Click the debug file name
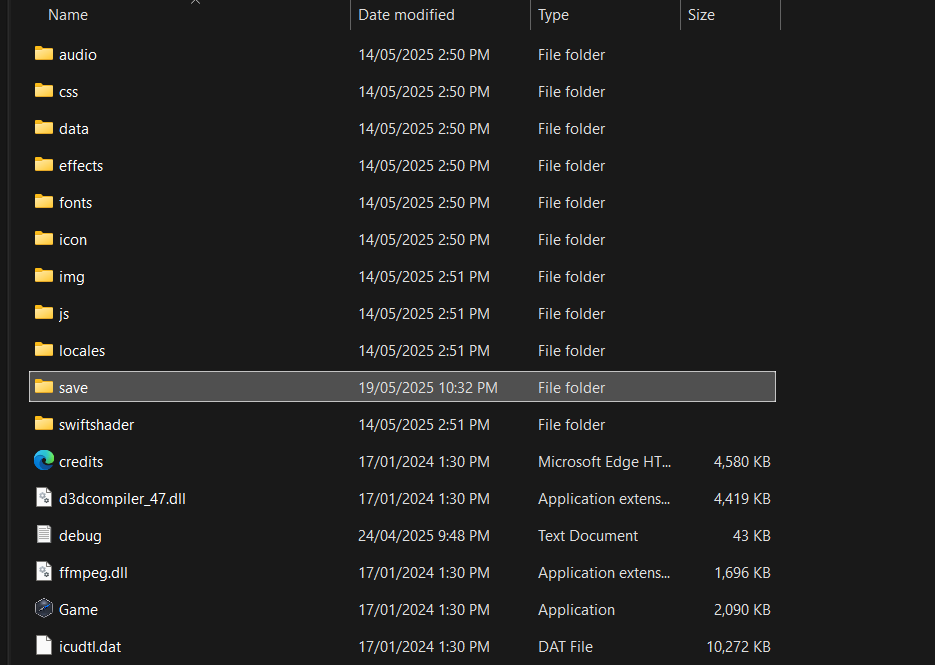This screenshot has width=935, height=665. point(80,536)
